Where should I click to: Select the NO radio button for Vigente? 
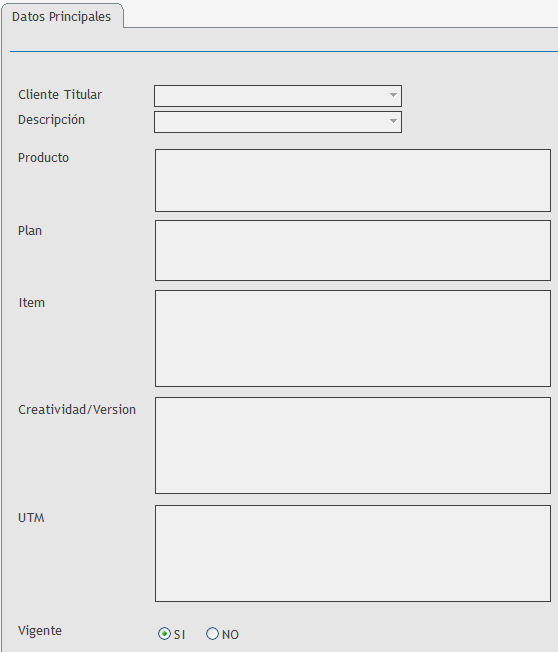click(212, 634)
